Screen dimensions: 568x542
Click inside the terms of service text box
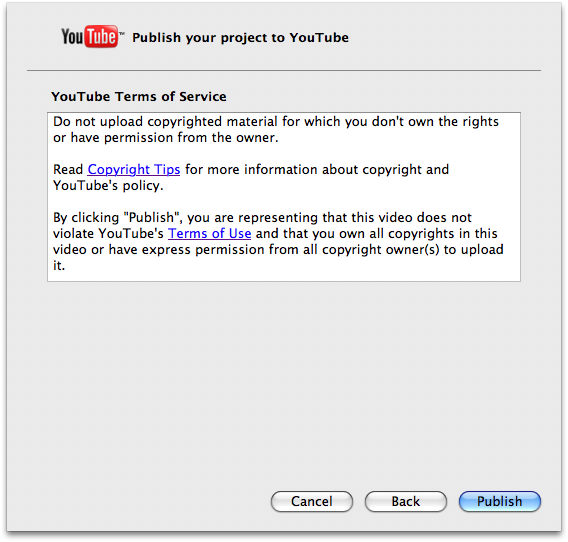[x=284, y=197]
